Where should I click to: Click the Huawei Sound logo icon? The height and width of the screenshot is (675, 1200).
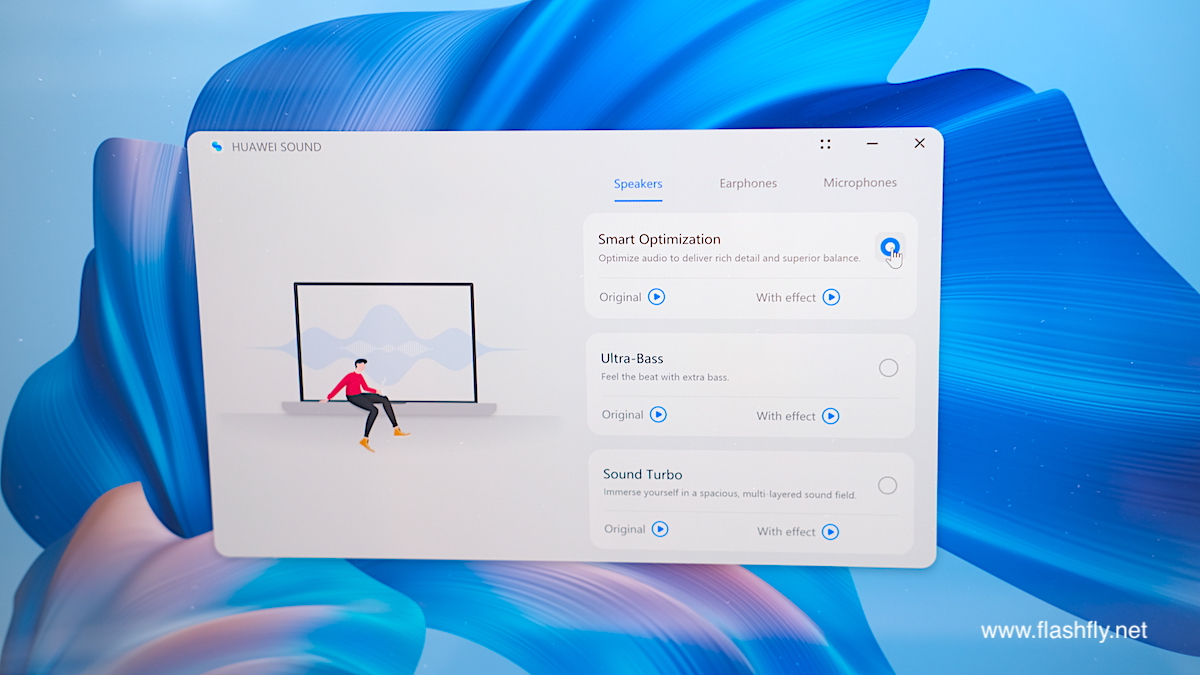pyautogui.click(x=216, y=147)
